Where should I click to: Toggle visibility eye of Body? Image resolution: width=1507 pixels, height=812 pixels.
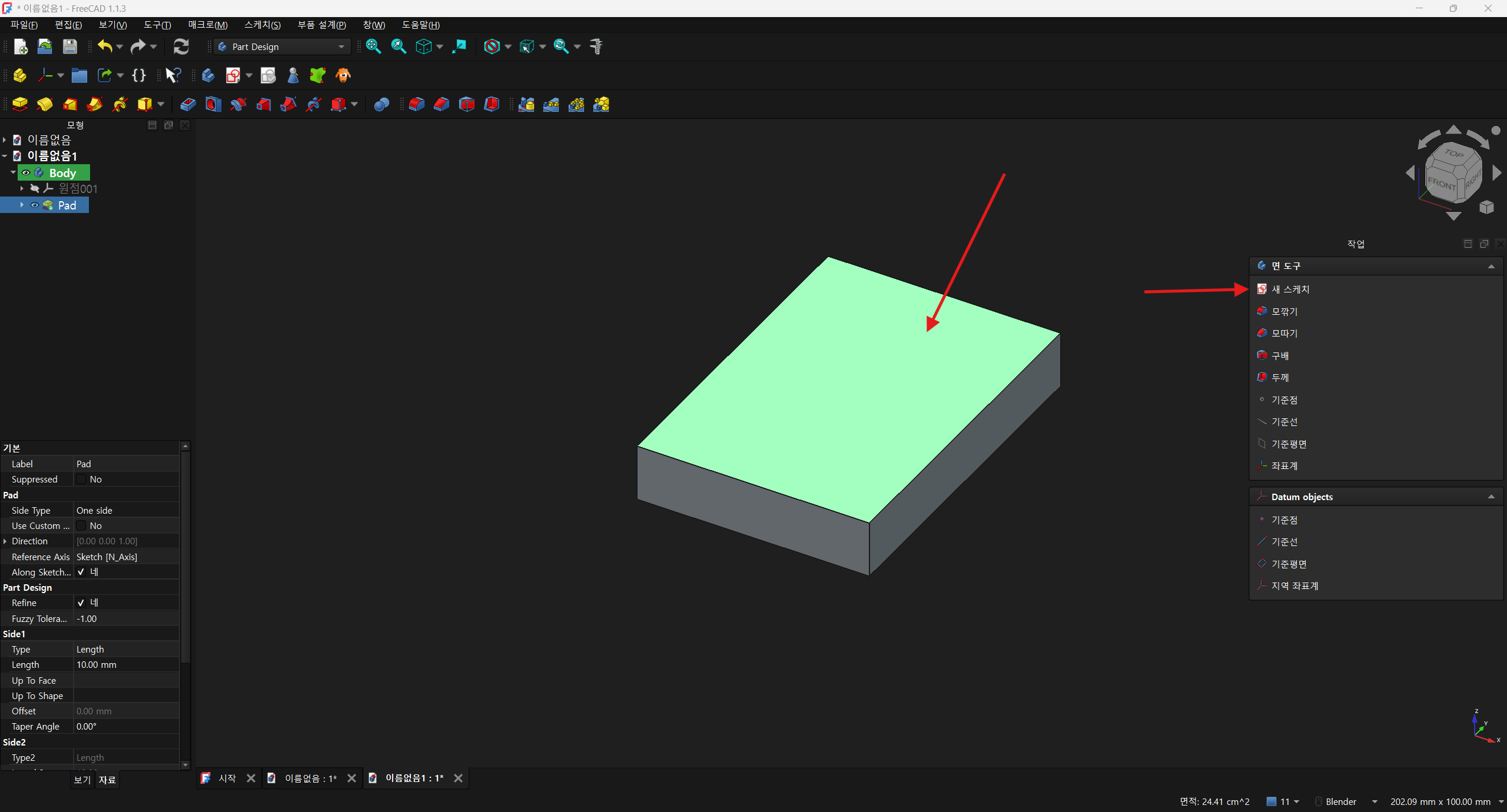pyautogui.click(x=26, y=172)
